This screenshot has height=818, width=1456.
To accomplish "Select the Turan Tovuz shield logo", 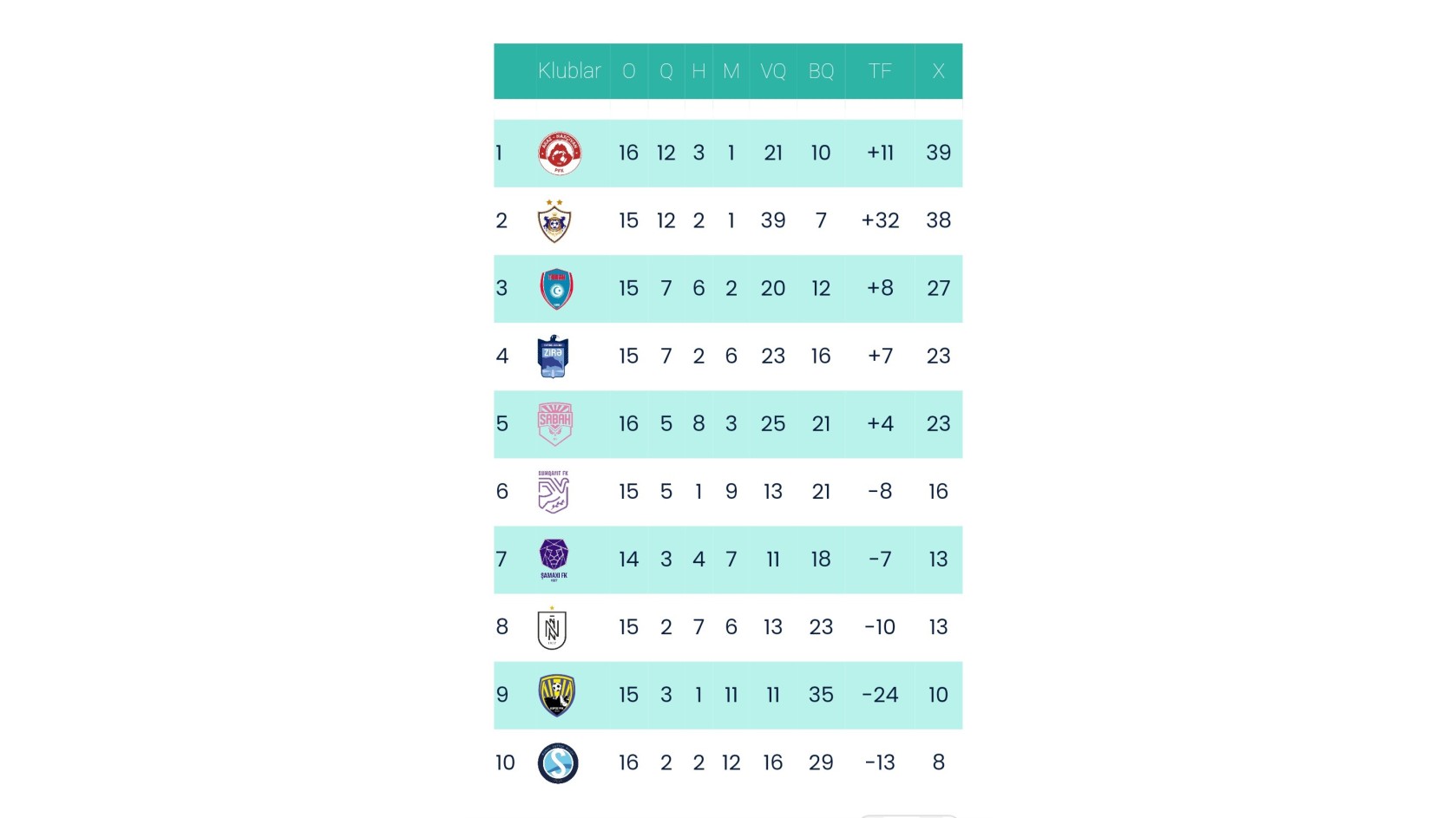I will click(x=556, y=289).
